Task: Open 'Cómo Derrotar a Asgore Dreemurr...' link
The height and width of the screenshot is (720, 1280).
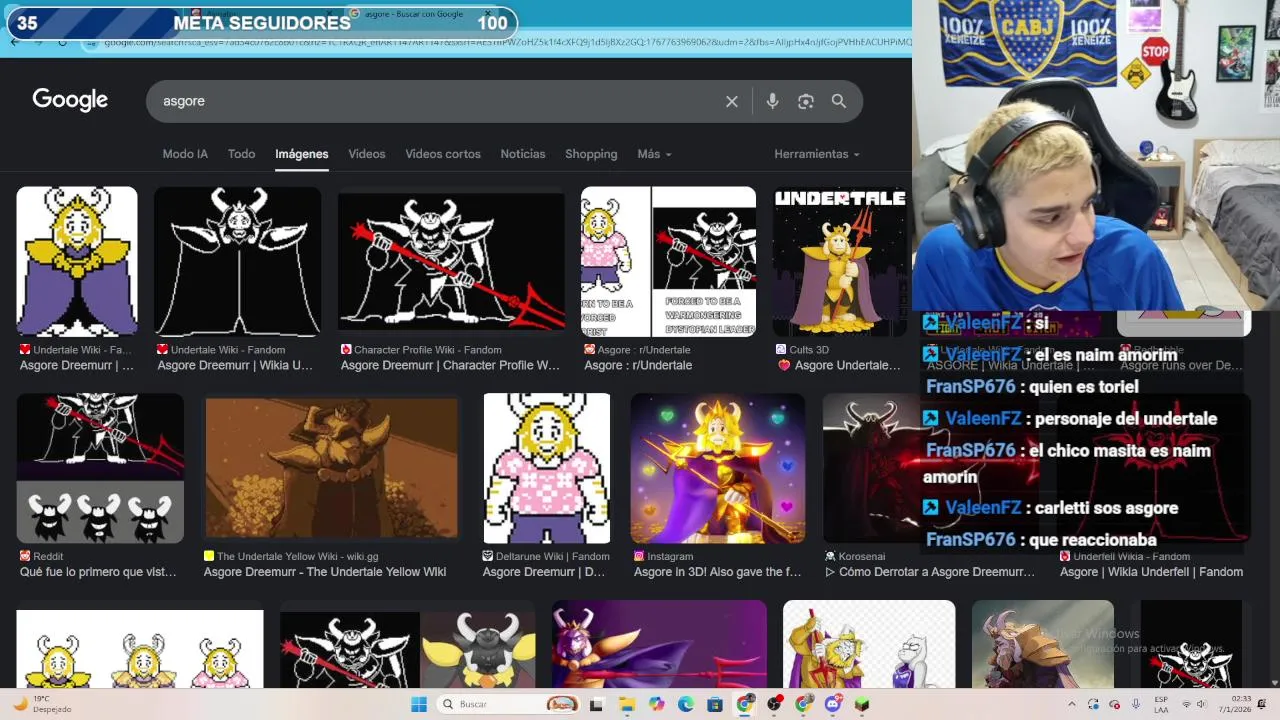Action: coord(930,572)
